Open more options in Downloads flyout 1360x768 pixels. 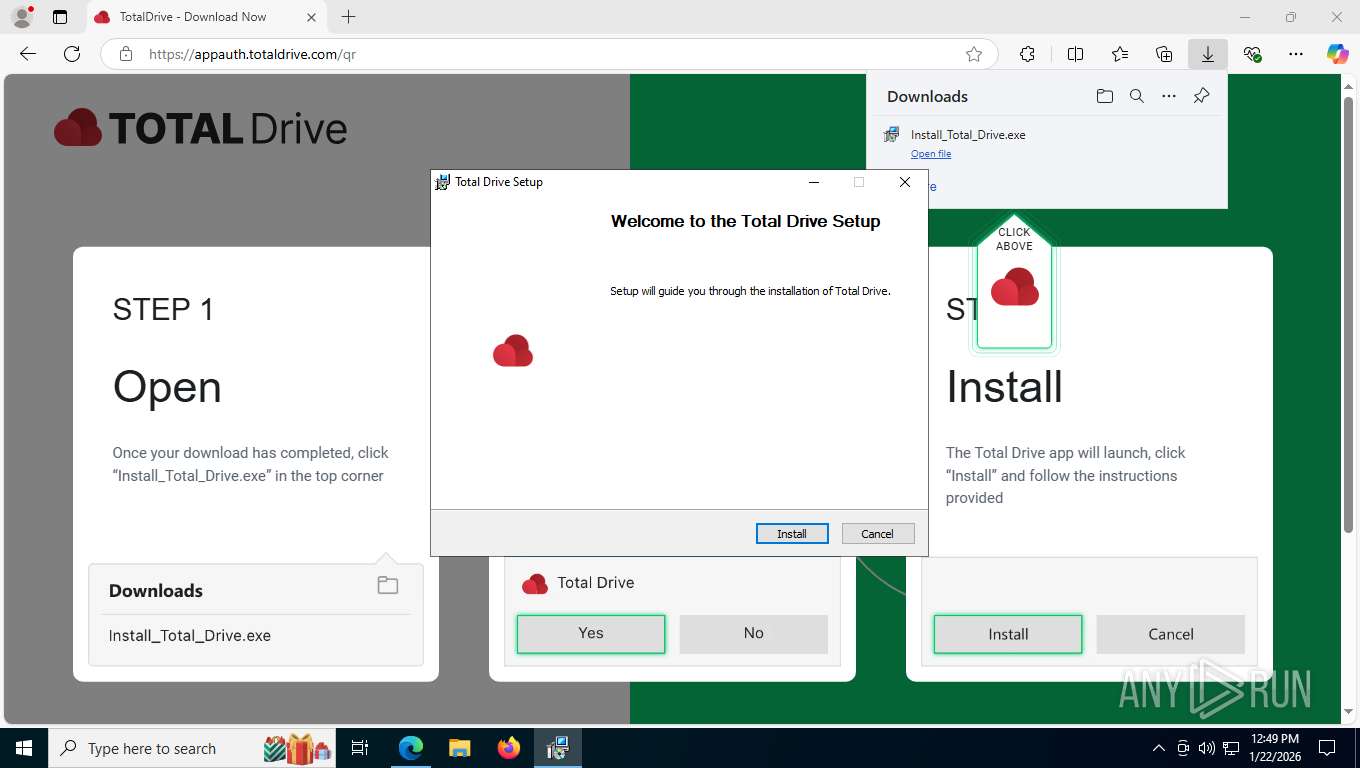(x=1169, y=96)
